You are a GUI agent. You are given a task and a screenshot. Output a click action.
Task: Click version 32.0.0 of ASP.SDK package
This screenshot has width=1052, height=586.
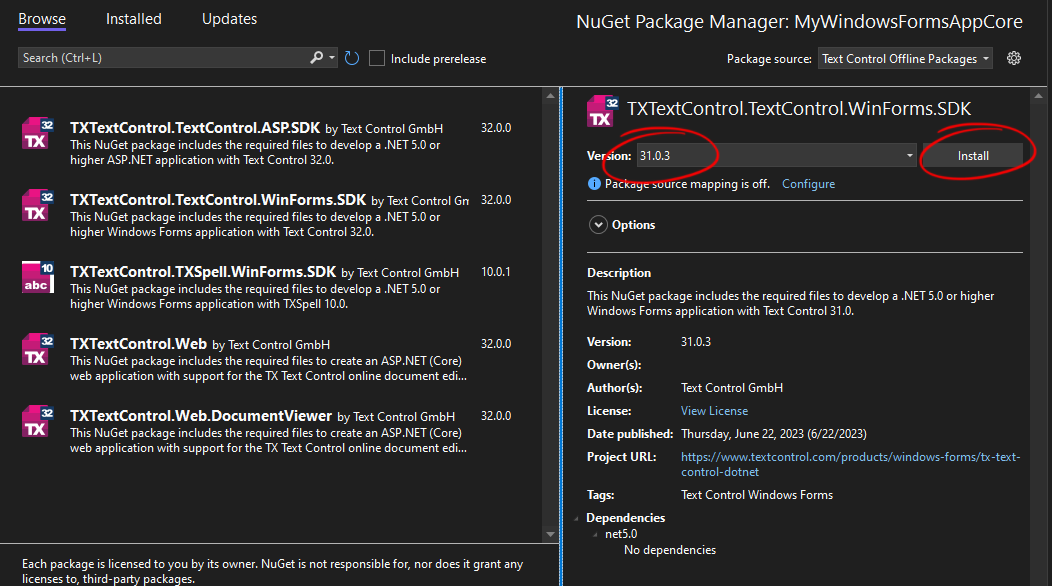(x=496, y=128)
